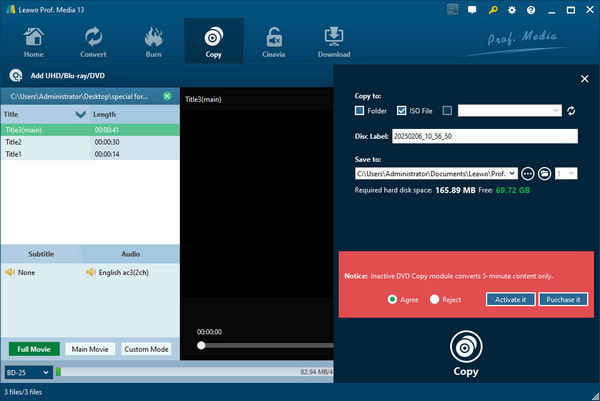Open the Burn module

153,40
